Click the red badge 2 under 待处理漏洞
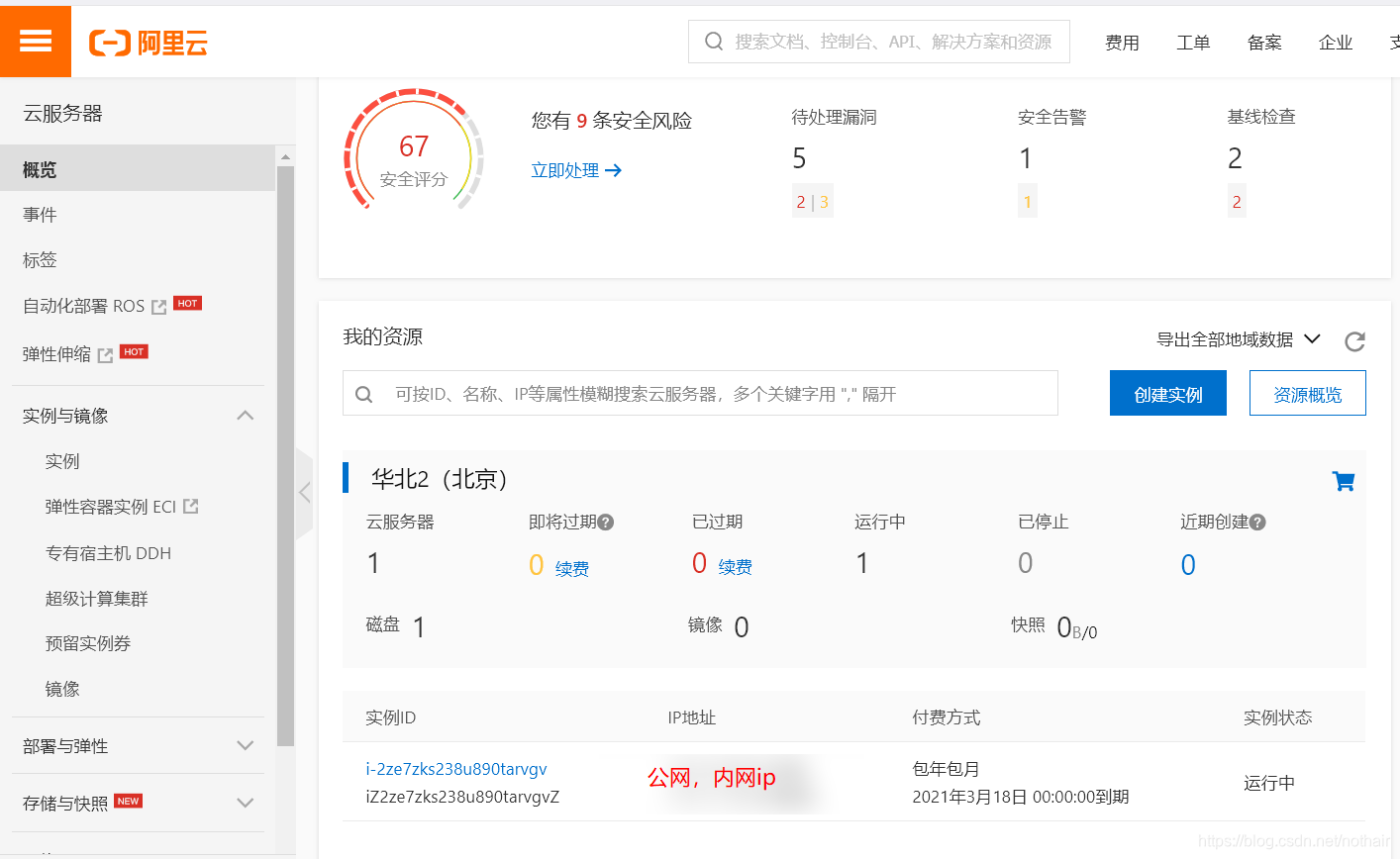1400x859 pixels. [801, 202]
